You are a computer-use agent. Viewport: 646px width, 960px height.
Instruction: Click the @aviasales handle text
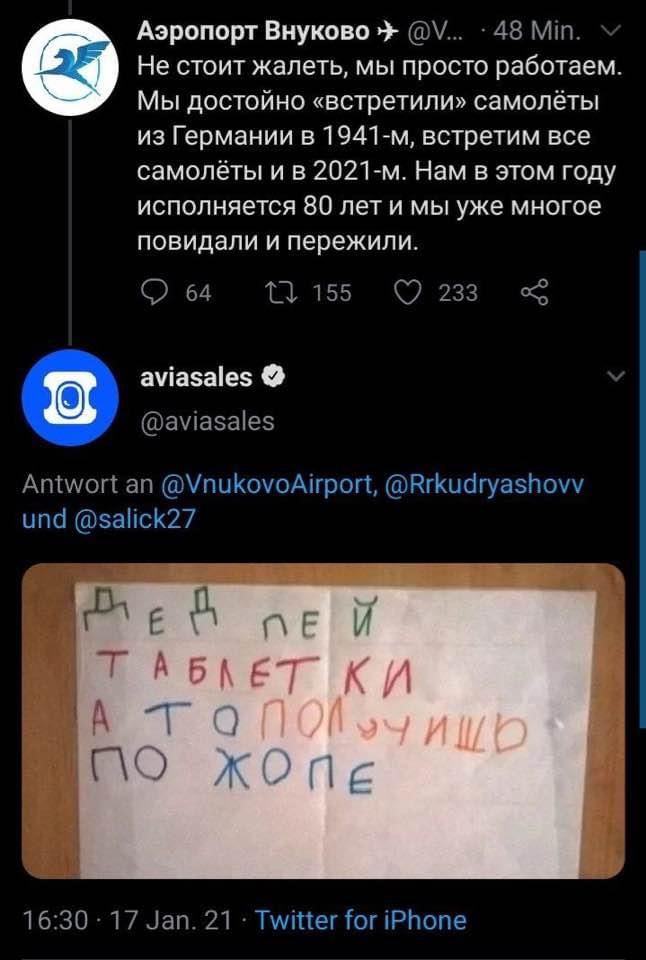[207, 422]
